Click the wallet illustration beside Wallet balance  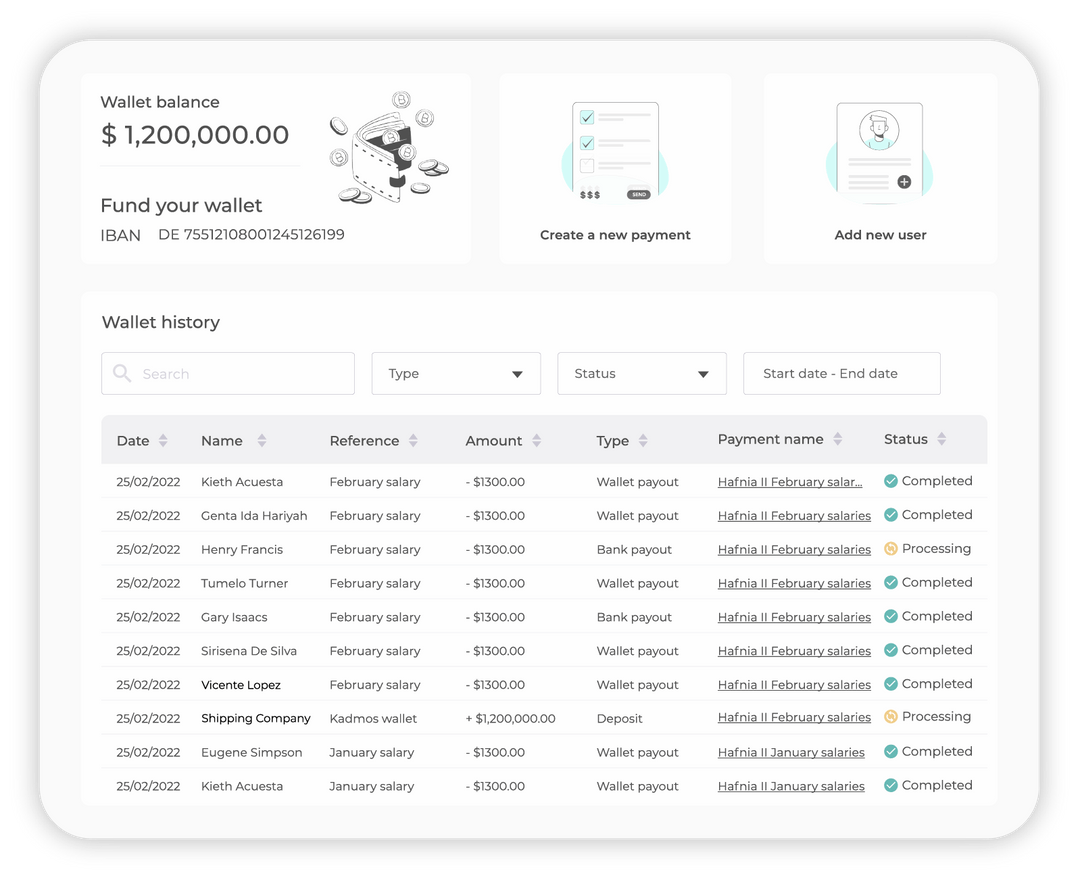(x=388, y=150)
